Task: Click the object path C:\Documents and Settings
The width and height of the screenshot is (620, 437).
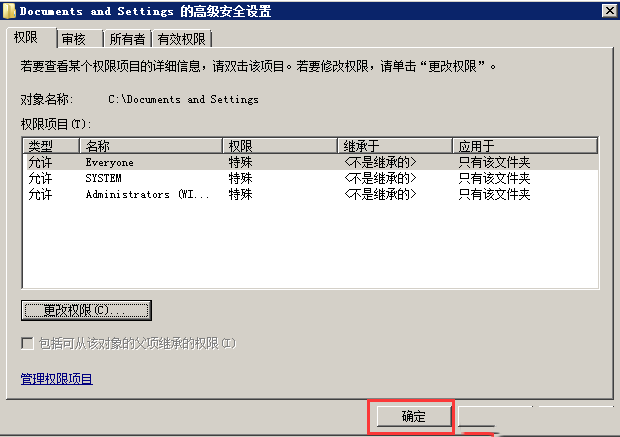Action: pyautogui.click(x=183, y=99)
